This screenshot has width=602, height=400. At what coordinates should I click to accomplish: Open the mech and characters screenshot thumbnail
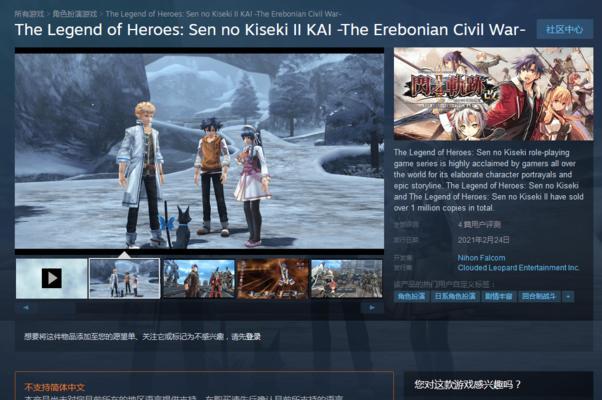pyautogui.click(x=199, y=278)
